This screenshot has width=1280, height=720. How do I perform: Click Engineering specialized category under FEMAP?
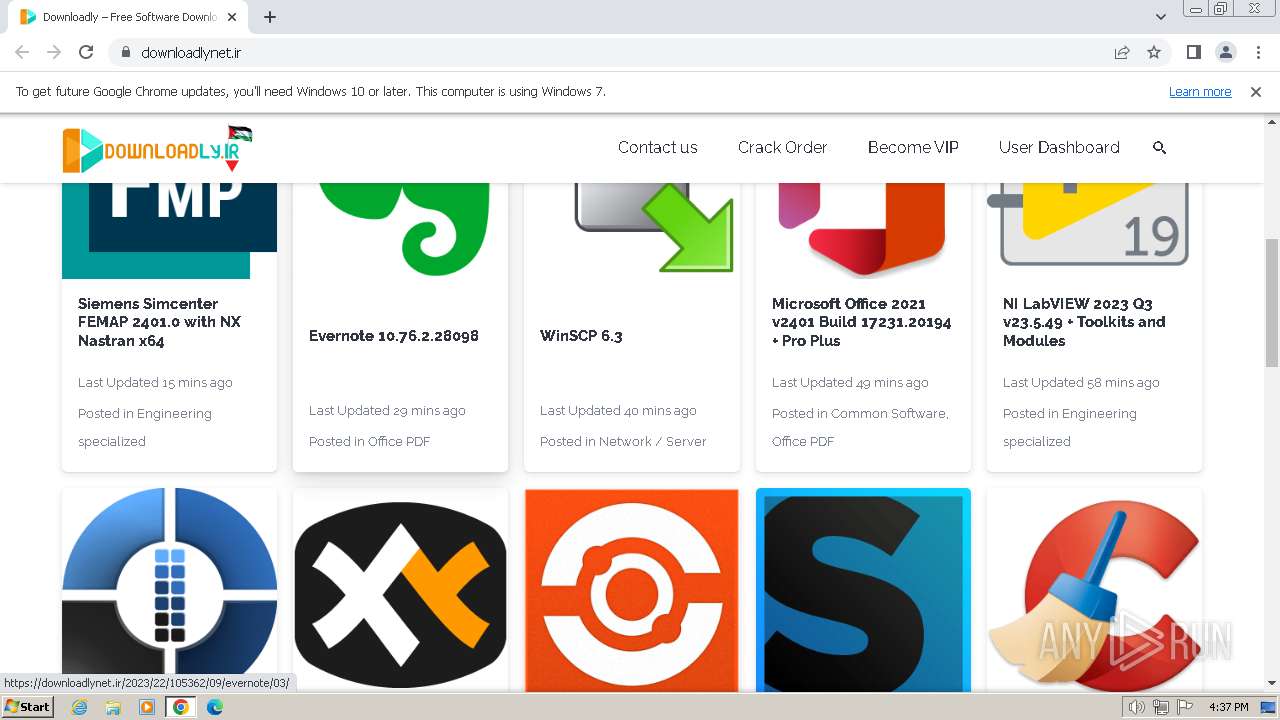tap(145, 427)
